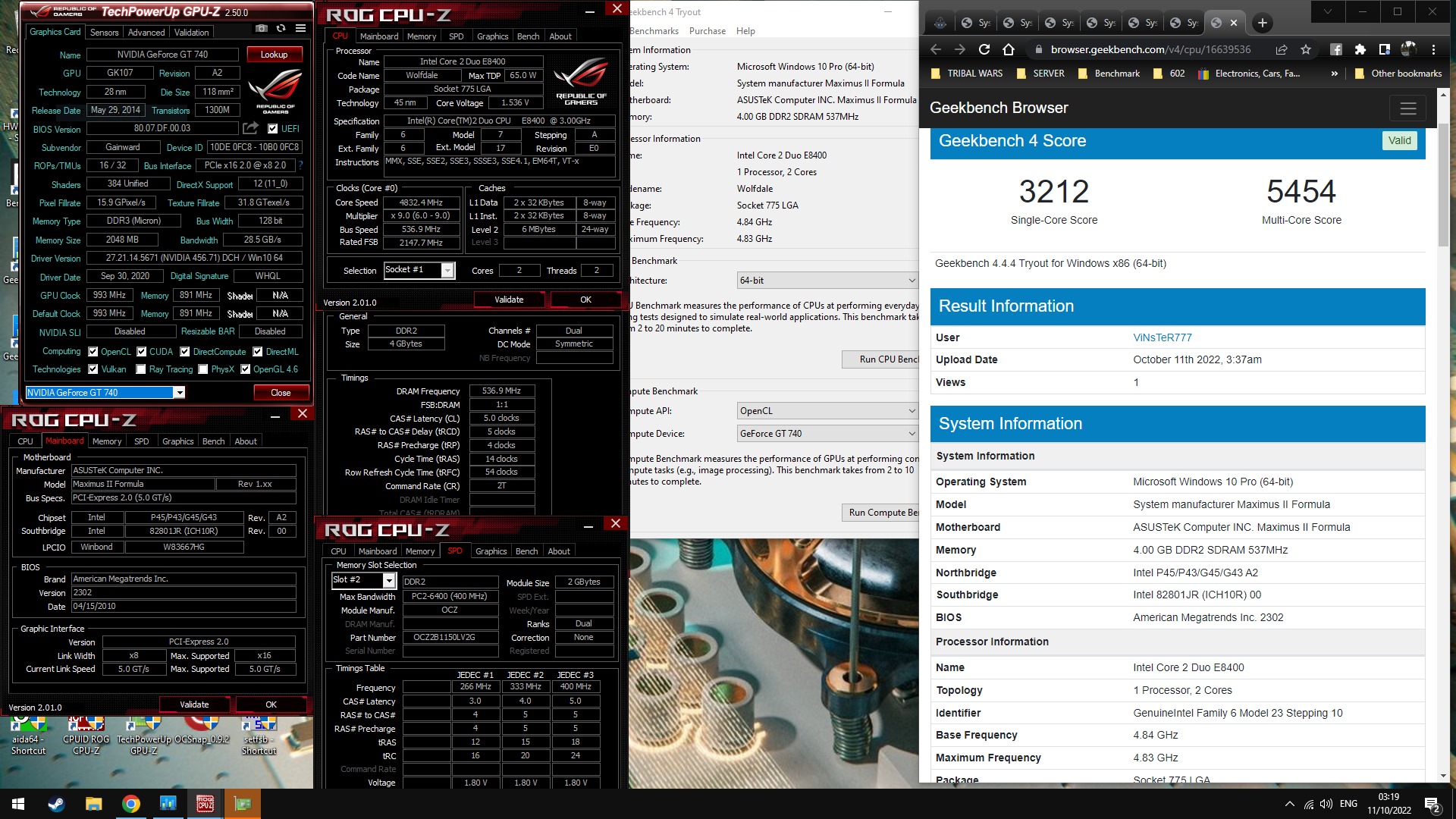
Task: Go back in the Chrome browser
Action: [936, 49]
